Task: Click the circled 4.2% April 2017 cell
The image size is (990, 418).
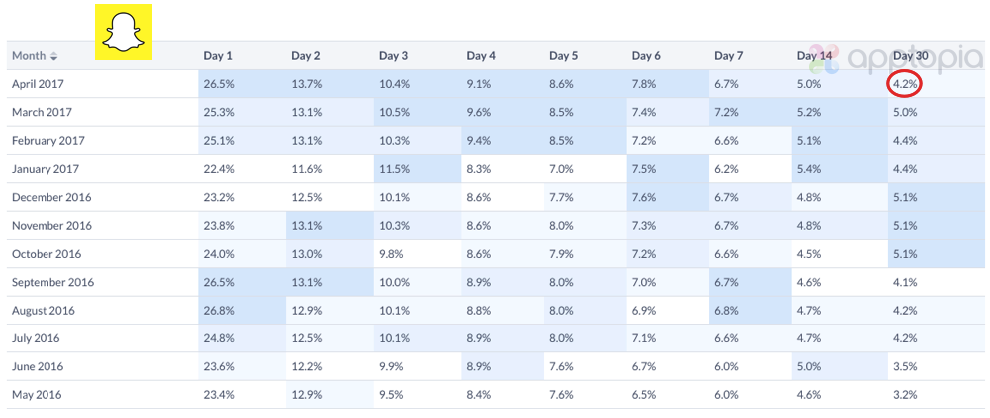Action: (904, 84)
